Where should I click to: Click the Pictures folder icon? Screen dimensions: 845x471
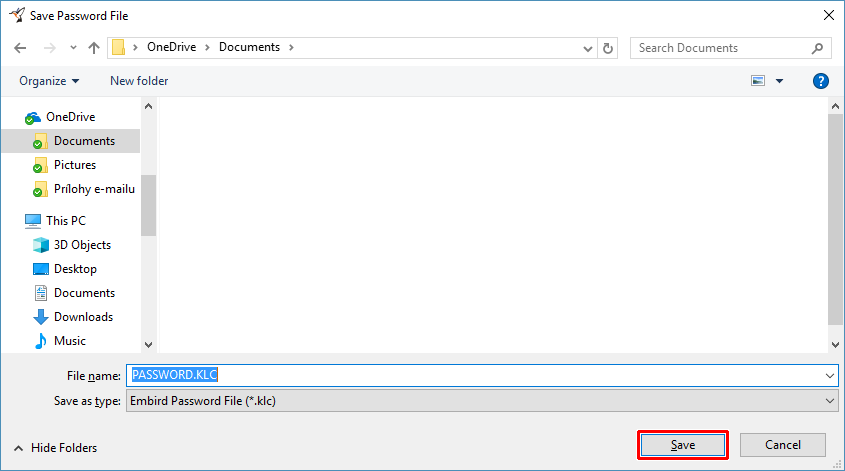[x=40, y=165]
